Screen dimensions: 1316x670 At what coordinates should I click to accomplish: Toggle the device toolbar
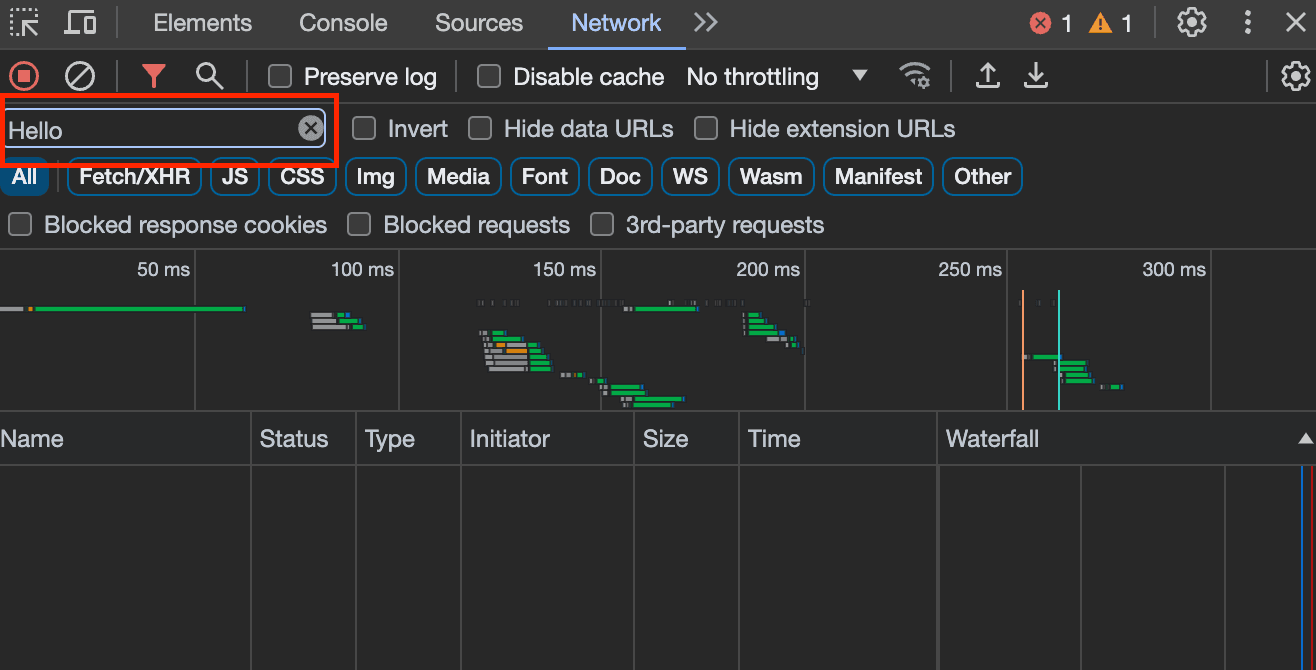[80, 22]
